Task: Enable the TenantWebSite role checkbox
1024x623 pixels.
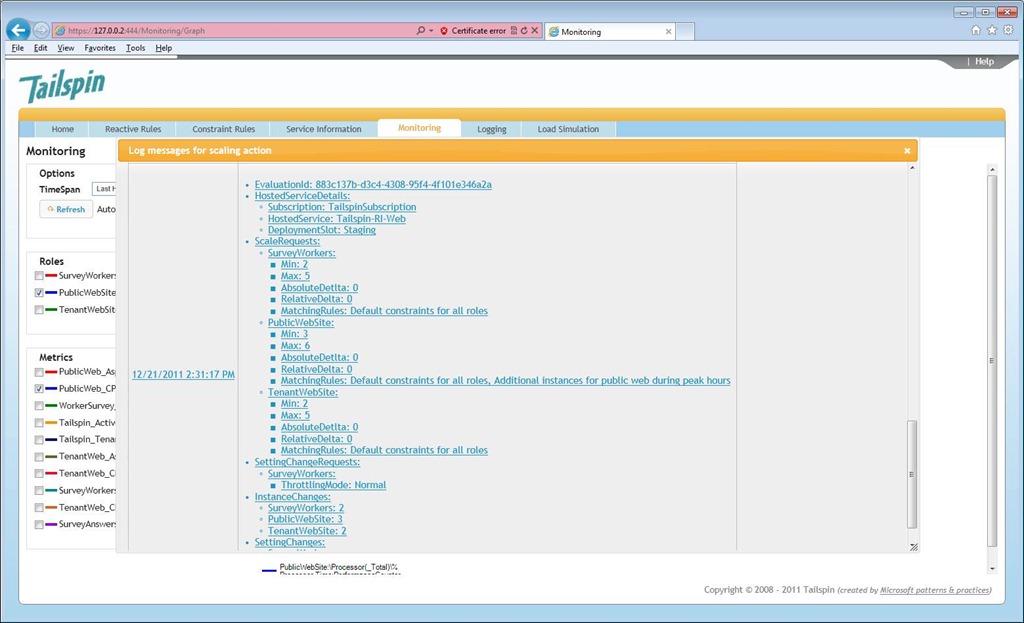Action: [x=39, y=310]
